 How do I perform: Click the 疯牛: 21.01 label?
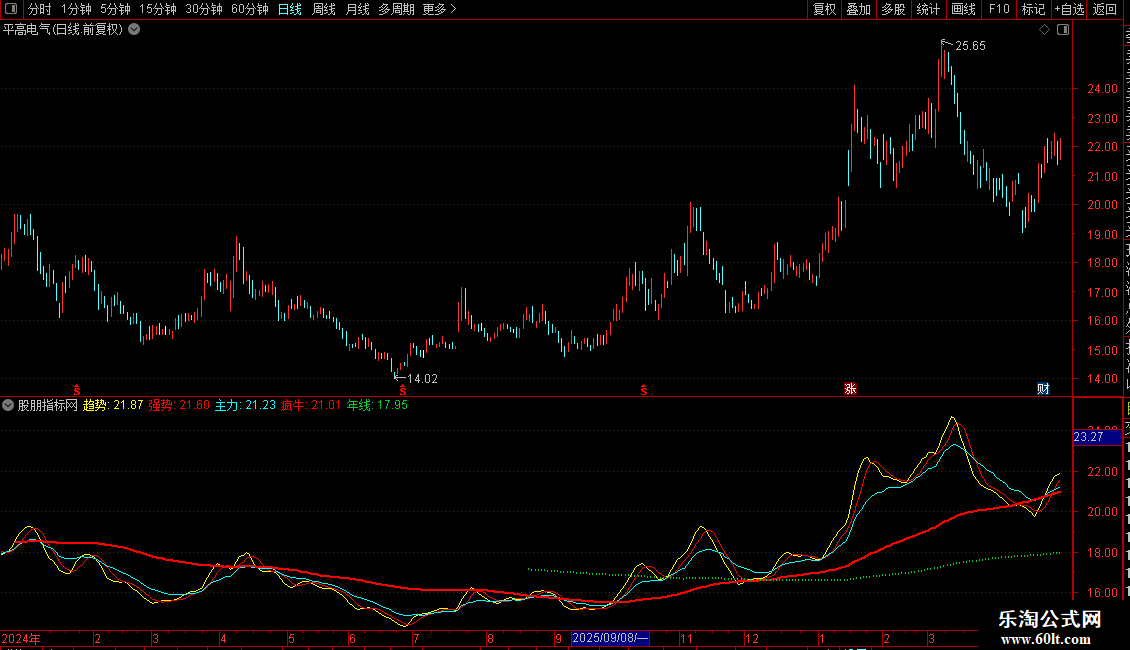coord(311,405)
